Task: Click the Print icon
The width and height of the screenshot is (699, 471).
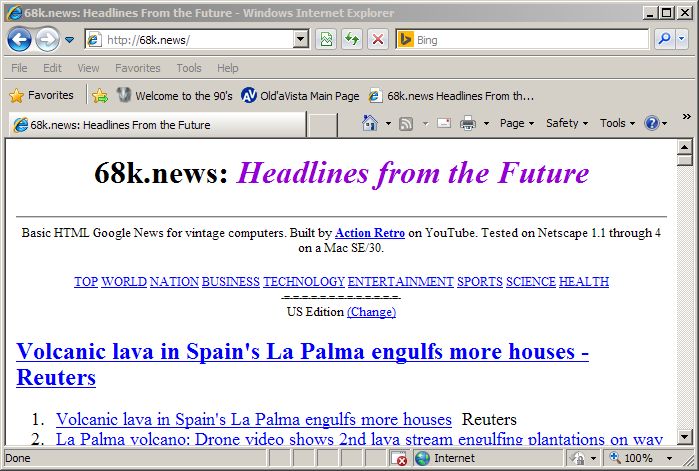Action: click(468, 123)
